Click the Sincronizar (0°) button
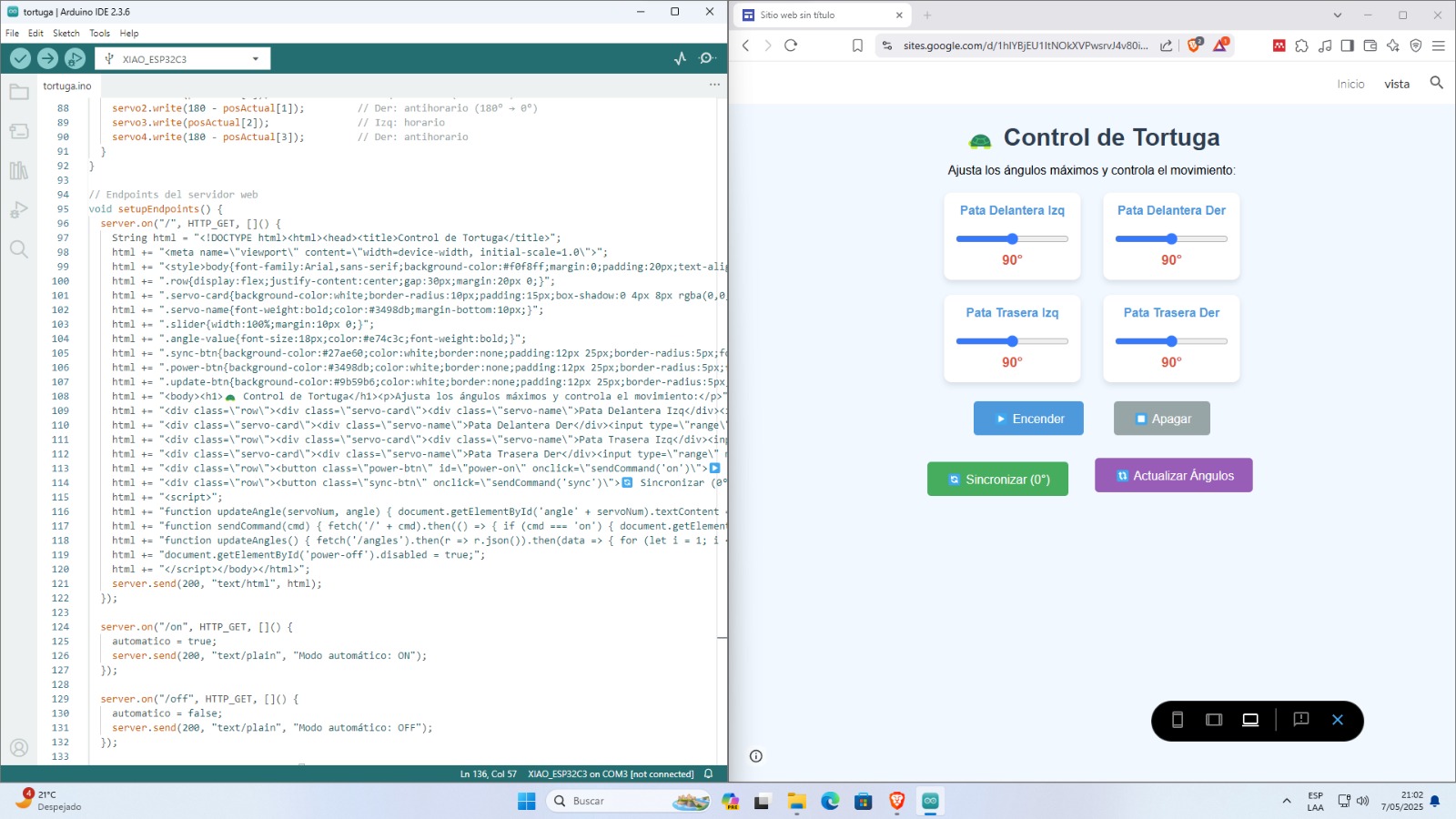This screenshot has height=819, width=1456. tap(997, 480)
